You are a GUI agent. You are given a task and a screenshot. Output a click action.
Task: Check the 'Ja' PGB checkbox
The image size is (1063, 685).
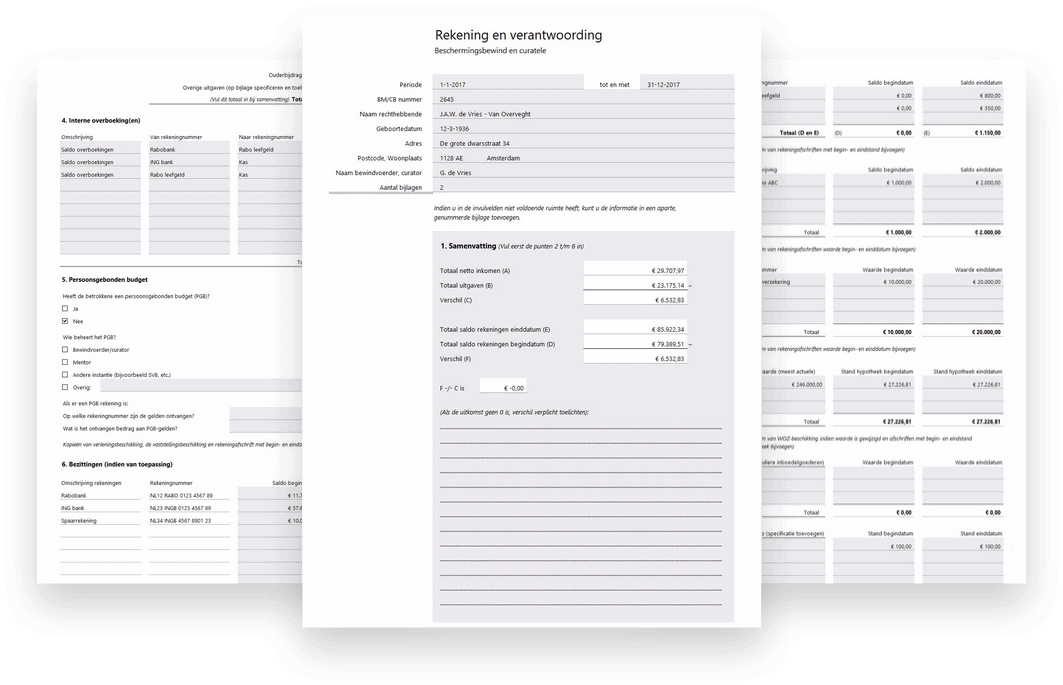point(65,308)
